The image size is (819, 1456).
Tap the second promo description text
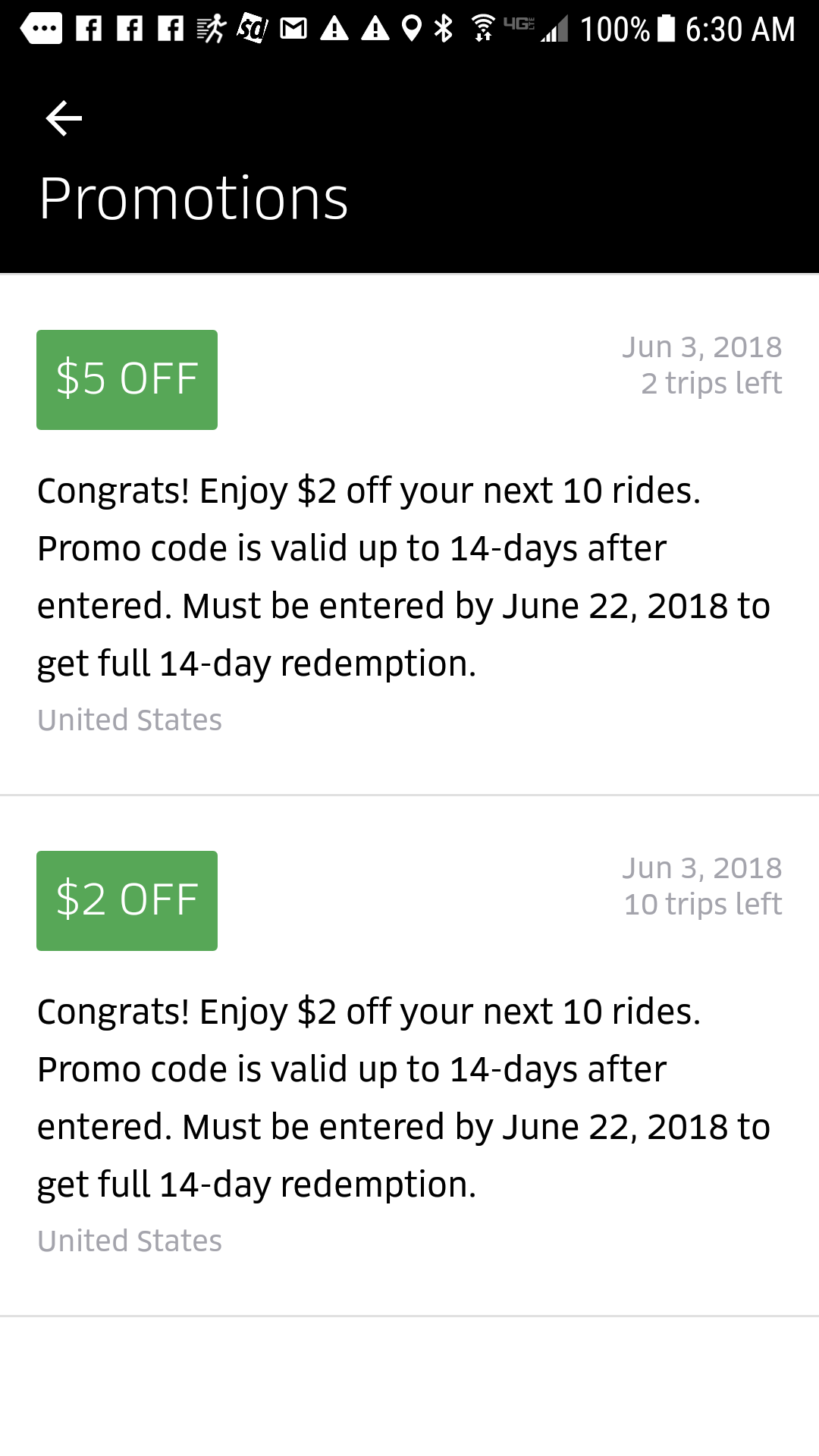(x=403, y=1097)
